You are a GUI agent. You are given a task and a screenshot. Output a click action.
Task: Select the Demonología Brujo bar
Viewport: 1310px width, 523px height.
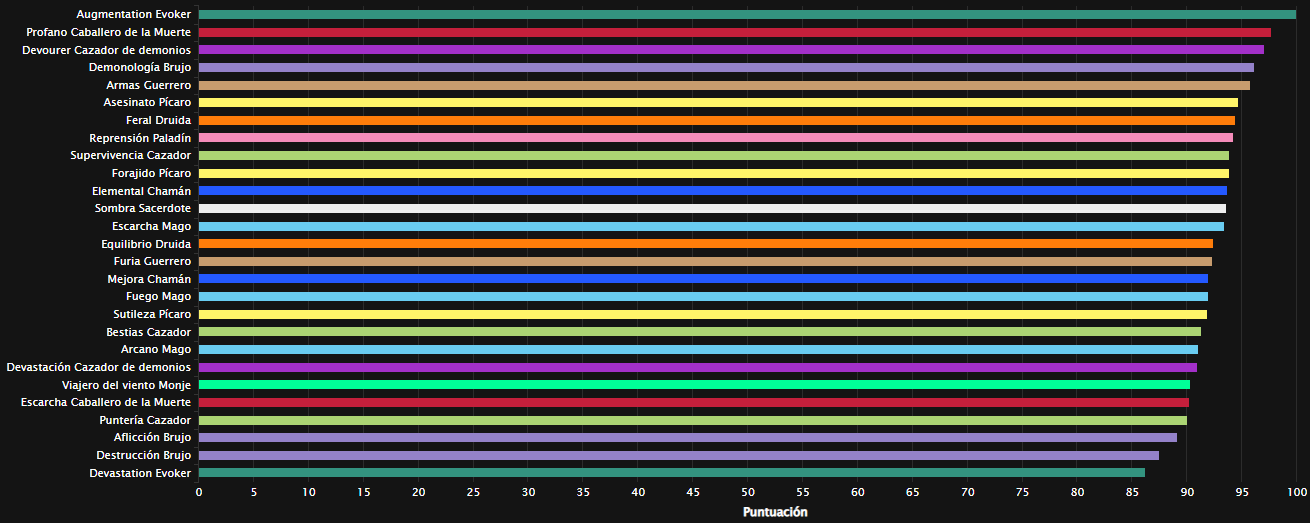click(725, 68)
